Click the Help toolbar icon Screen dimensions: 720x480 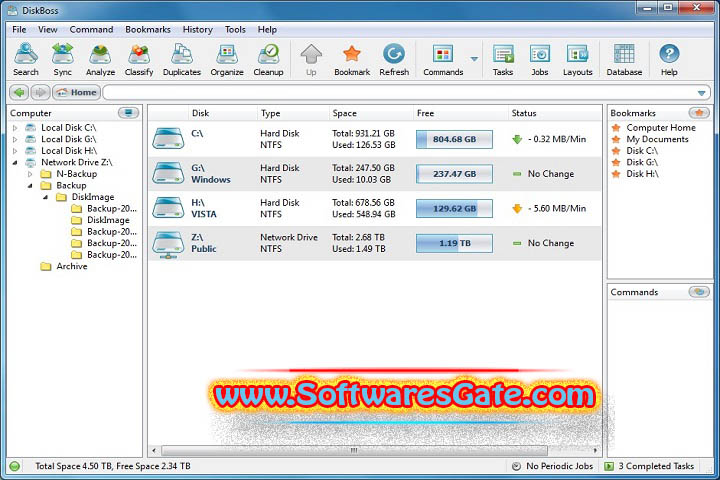point(669,59)
